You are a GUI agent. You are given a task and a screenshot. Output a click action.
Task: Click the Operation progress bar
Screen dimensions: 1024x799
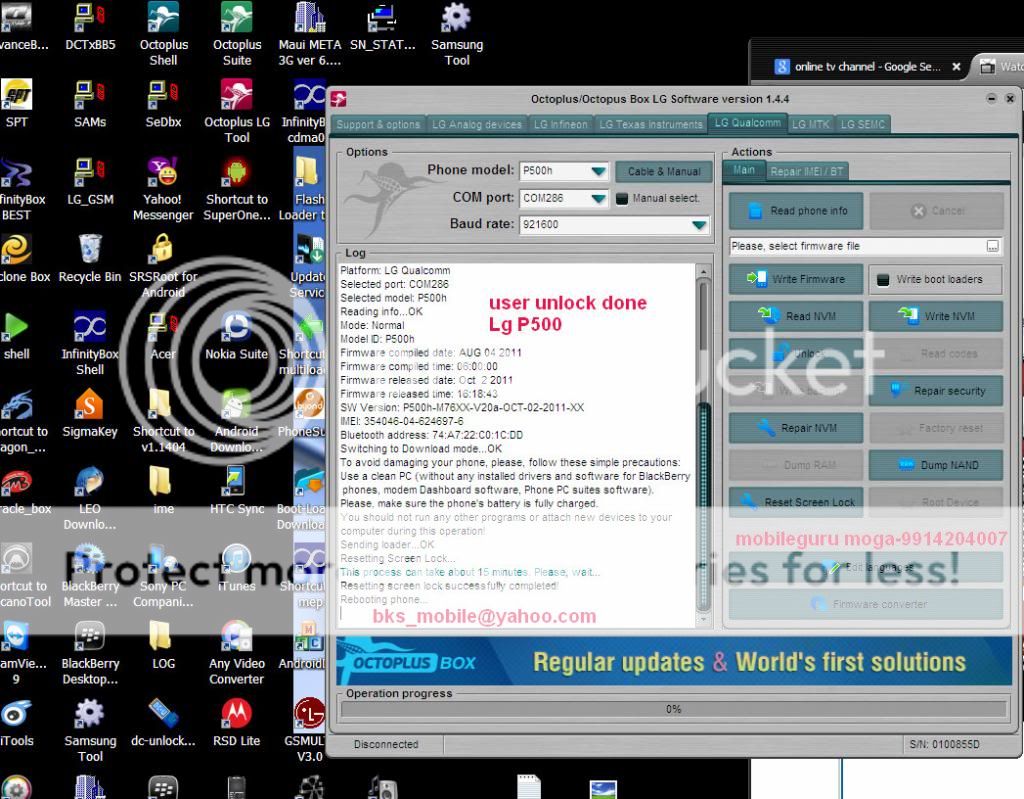tap(673, 709)
